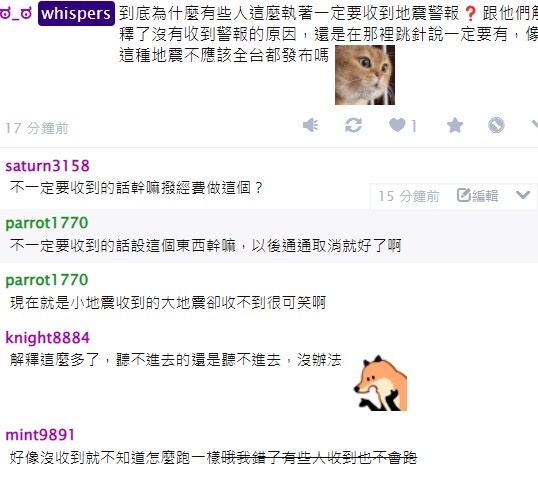
Task: Open the highlighted parrot1770 reply's username
Action: tap(47, 223)
